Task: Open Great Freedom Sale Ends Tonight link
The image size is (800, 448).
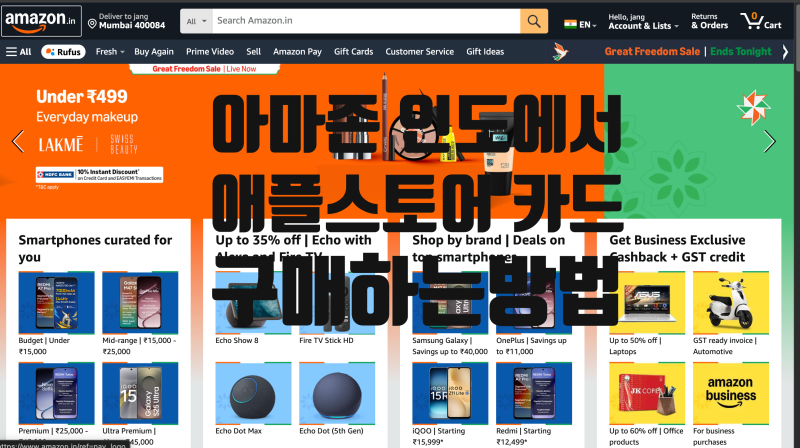Action: 688,52
